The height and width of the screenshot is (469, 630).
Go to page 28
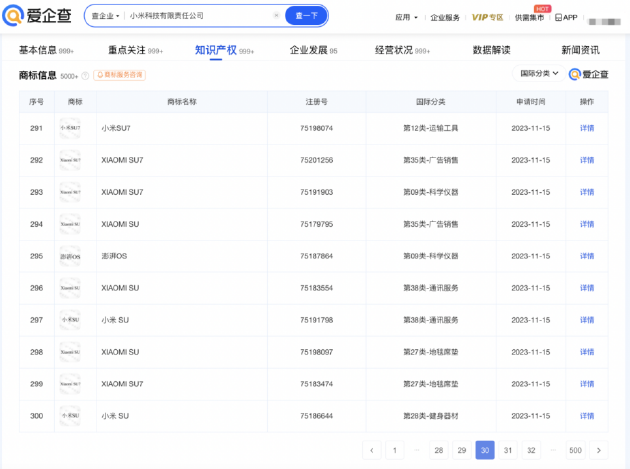[439, 450]
